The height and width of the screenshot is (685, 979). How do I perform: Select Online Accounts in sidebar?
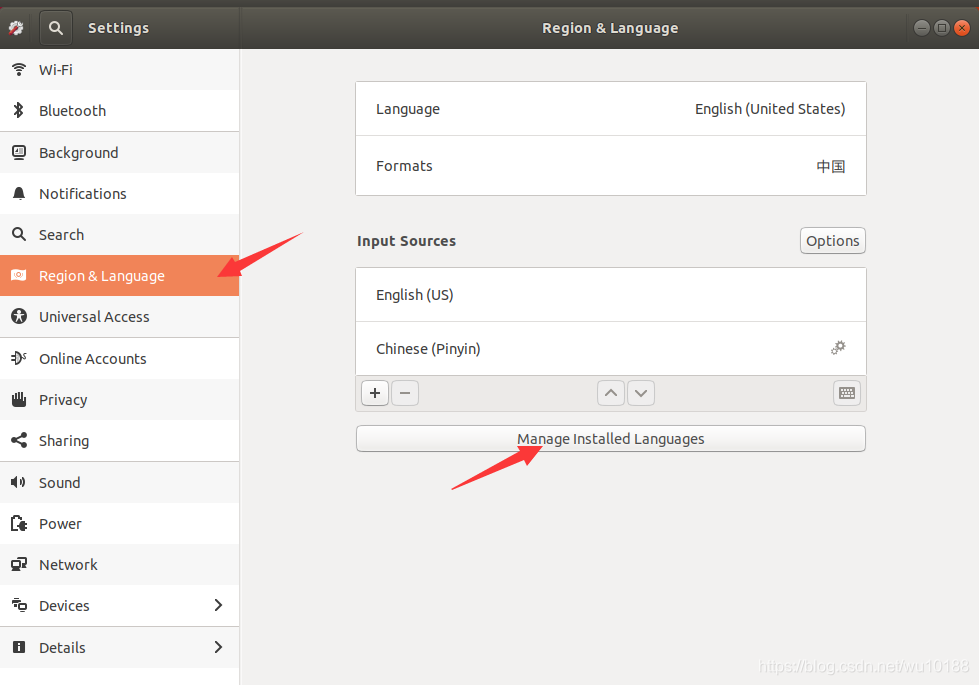[x=119, y=358]
